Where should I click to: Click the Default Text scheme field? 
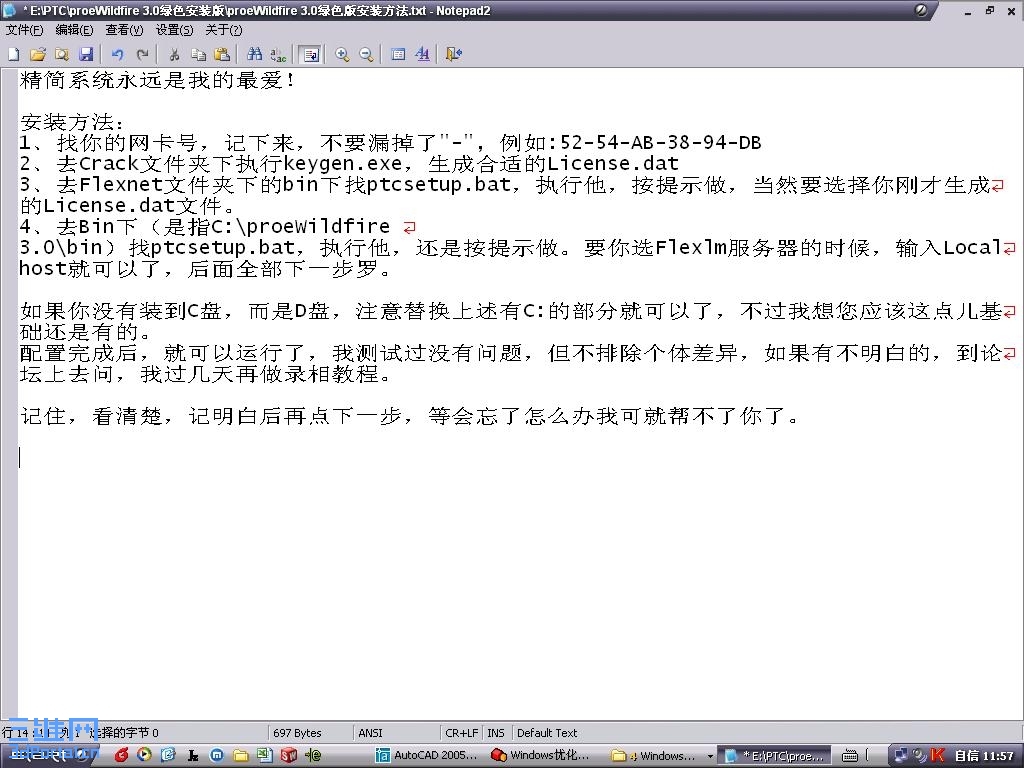547,733
